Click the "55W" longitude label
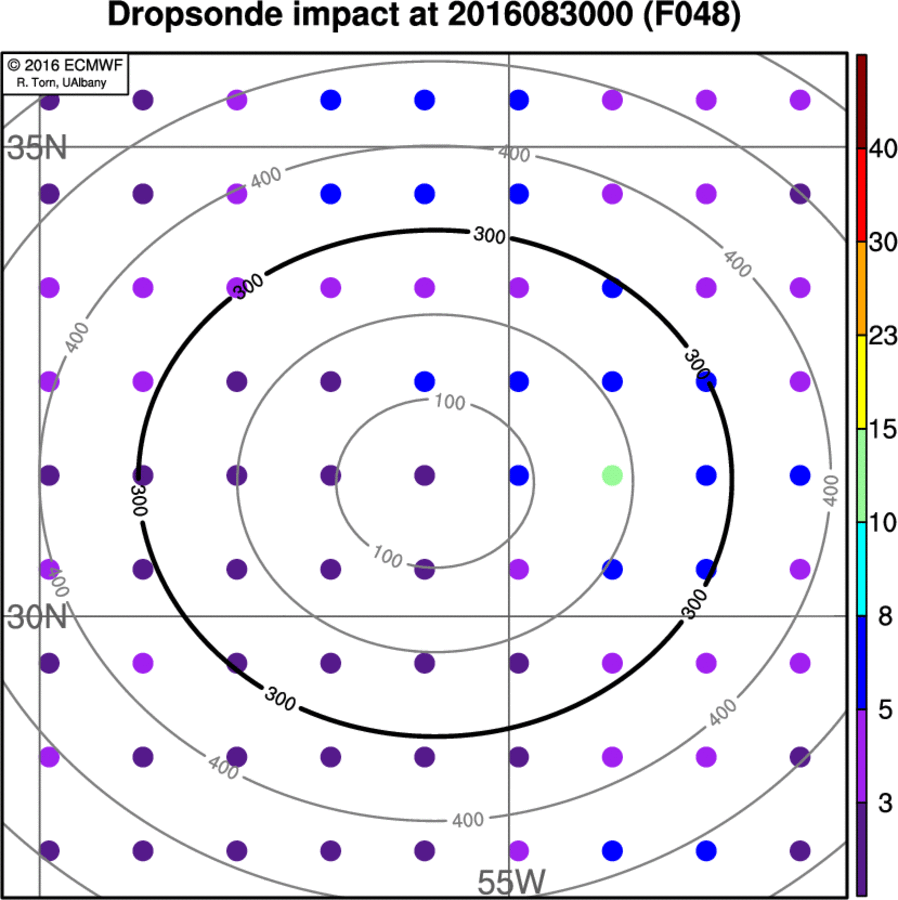This screenshot has height=900, width=898. point(511,882)
